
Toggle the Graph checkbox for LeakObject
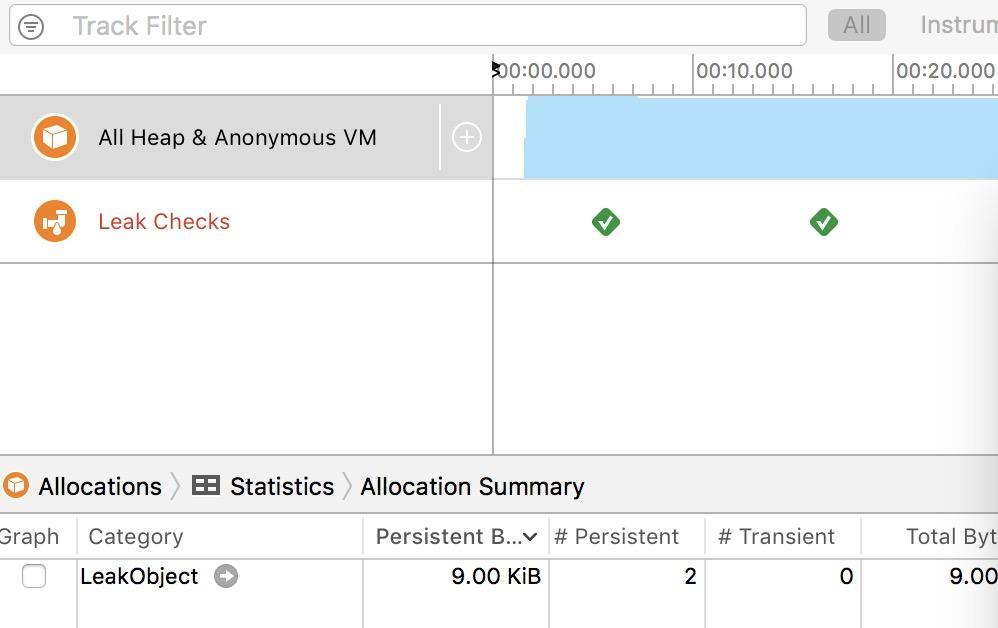(34, 576)
